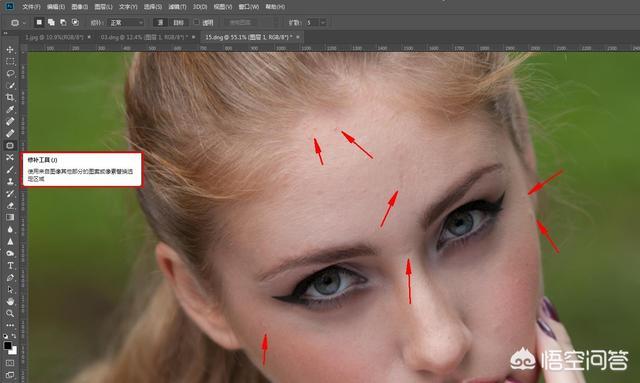This screenshot has height=383, width=640.
Task: Open the 编辑(E) menu
Action: coord(56,7)
